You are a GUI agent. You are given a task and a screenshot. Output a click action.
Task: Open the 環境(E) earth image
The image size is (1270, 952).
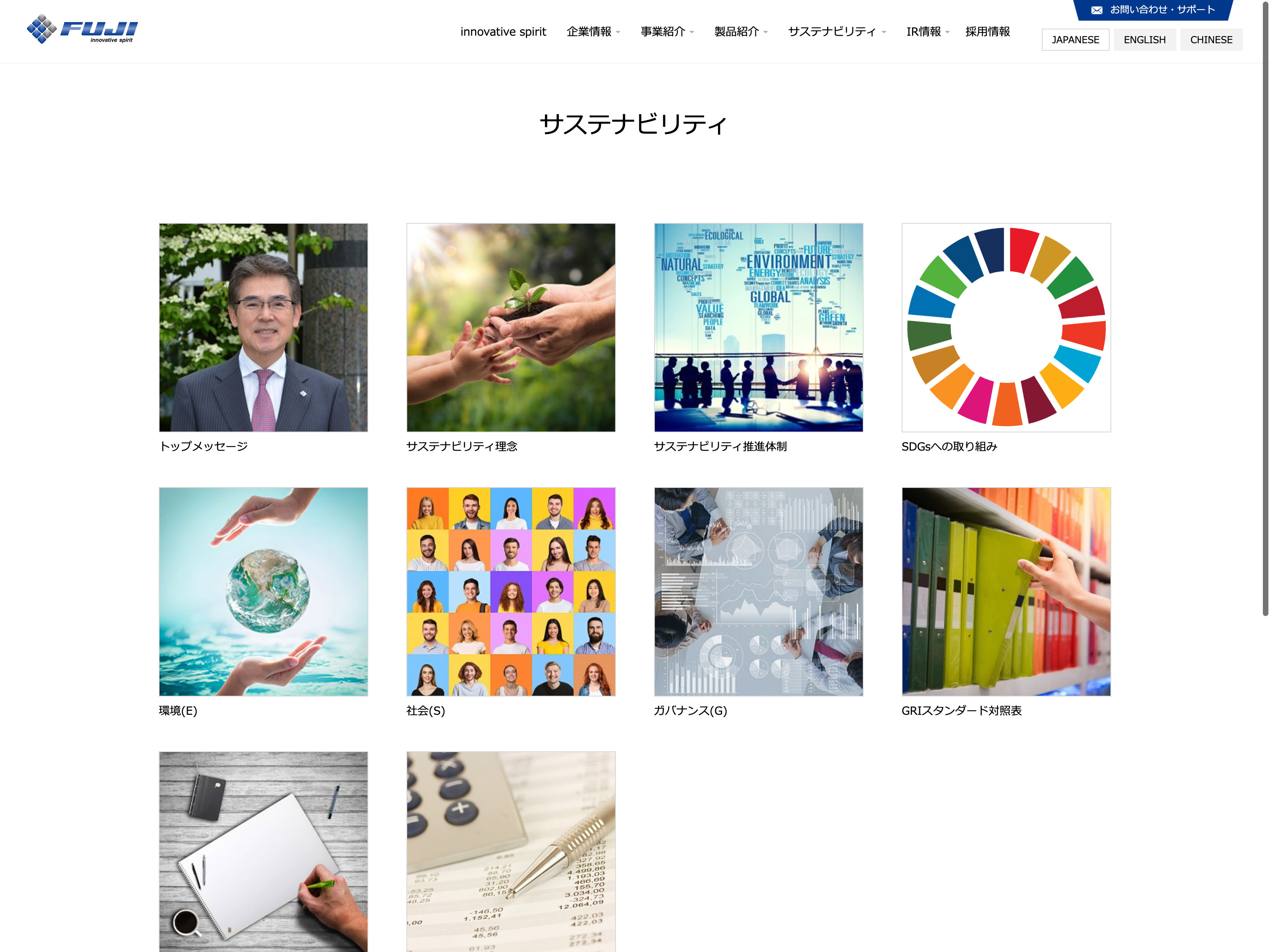pos(264,592)
